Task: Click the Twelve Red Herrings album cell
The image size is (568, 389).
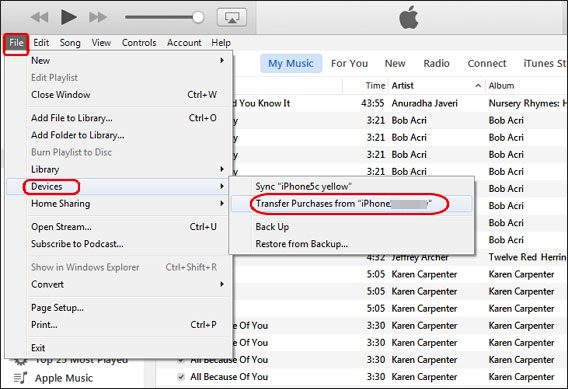Action: click(x=527, y=257)
